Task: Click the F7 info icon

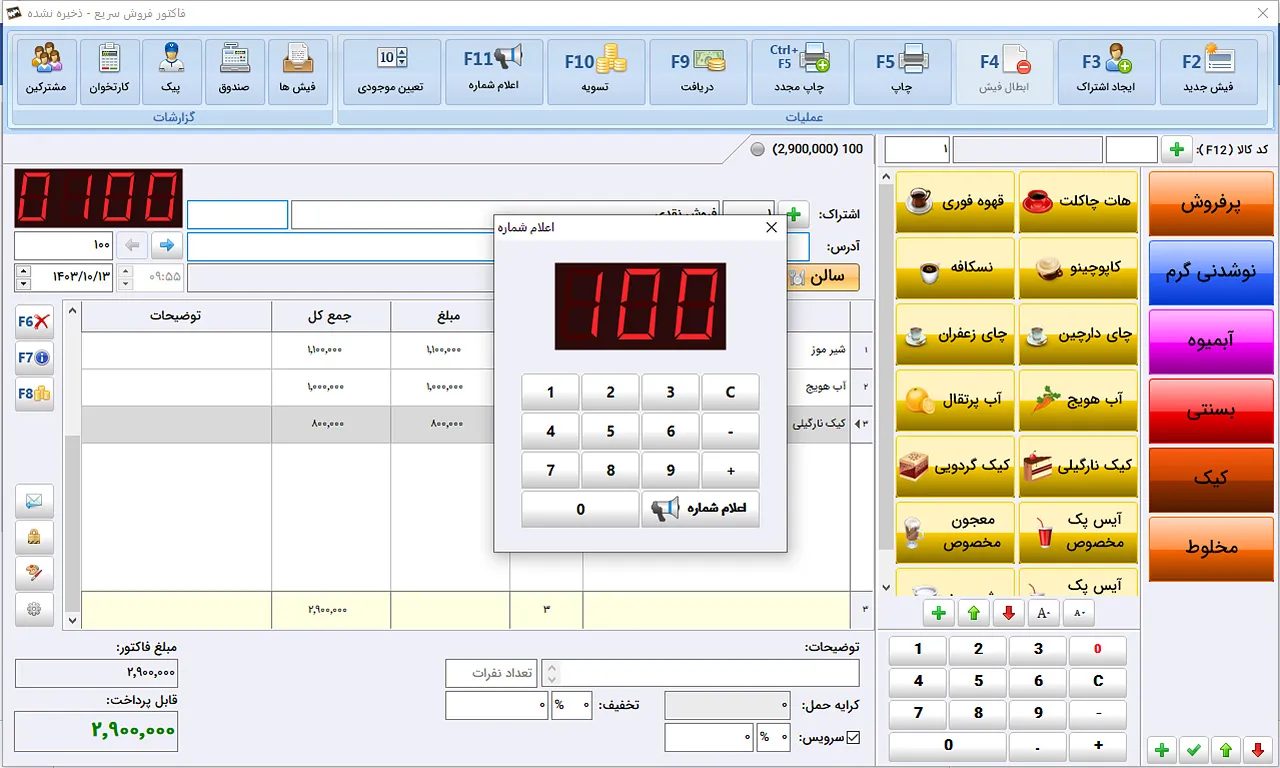Action: coord(34,358)
